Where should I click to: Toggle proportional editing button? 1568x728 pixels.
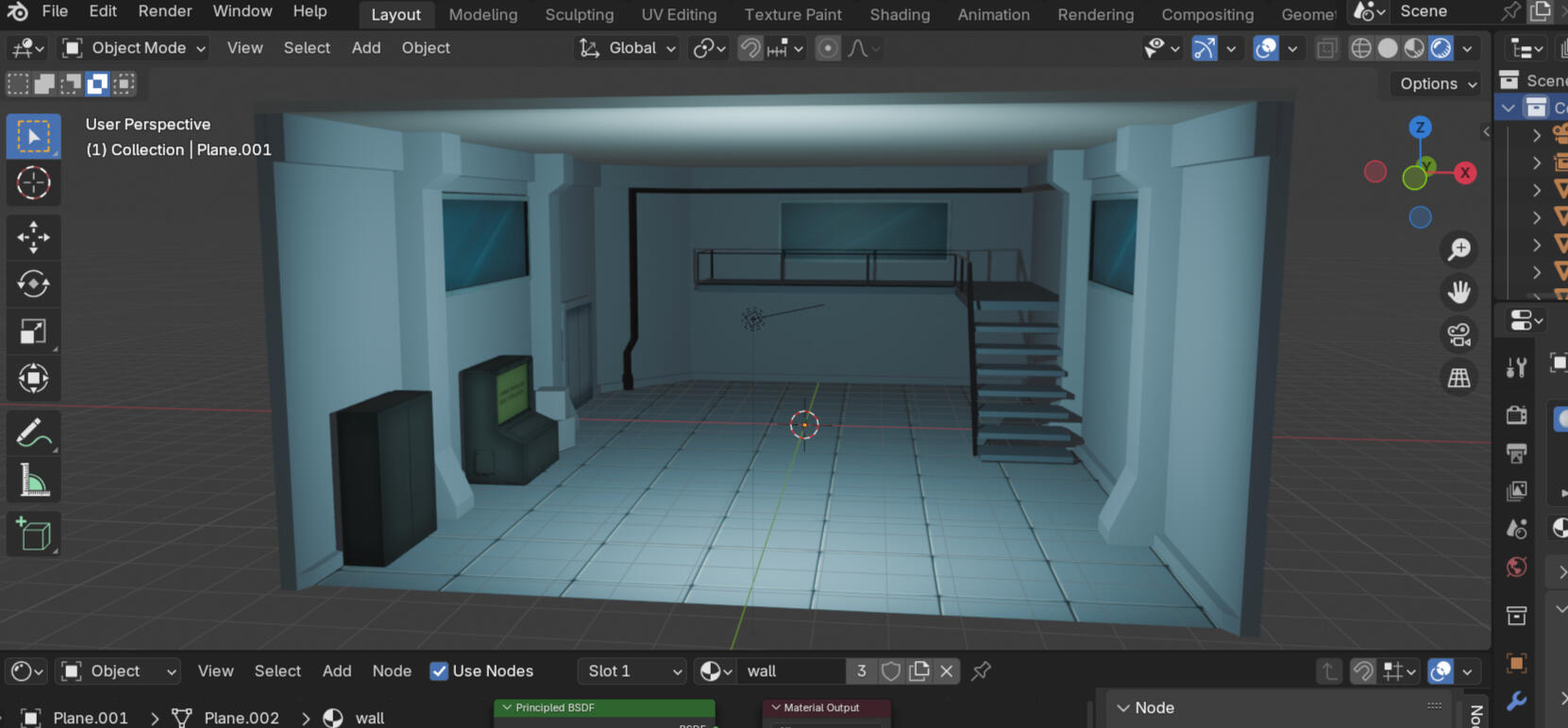pyautogui.click(x=828, y=48)
